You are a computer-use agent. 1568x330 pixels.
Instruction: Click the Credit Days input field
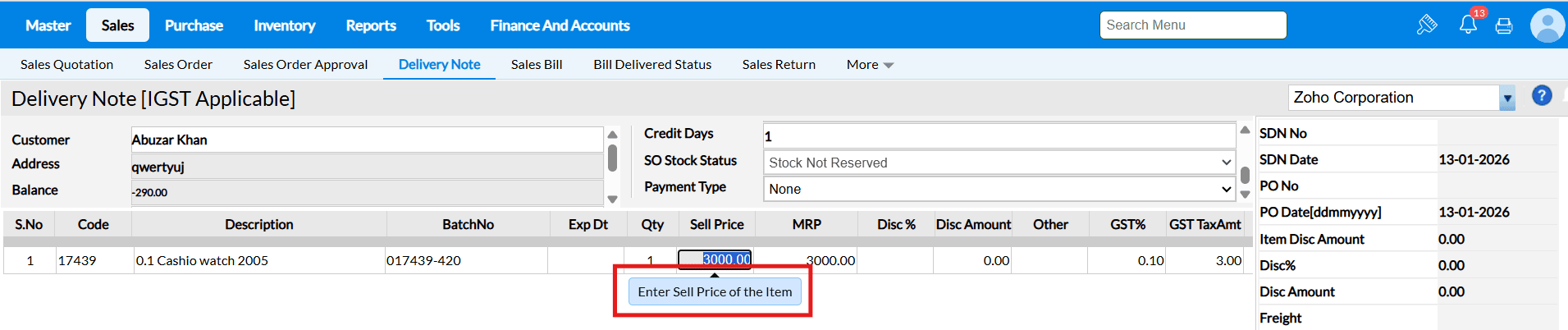(999, 135)
